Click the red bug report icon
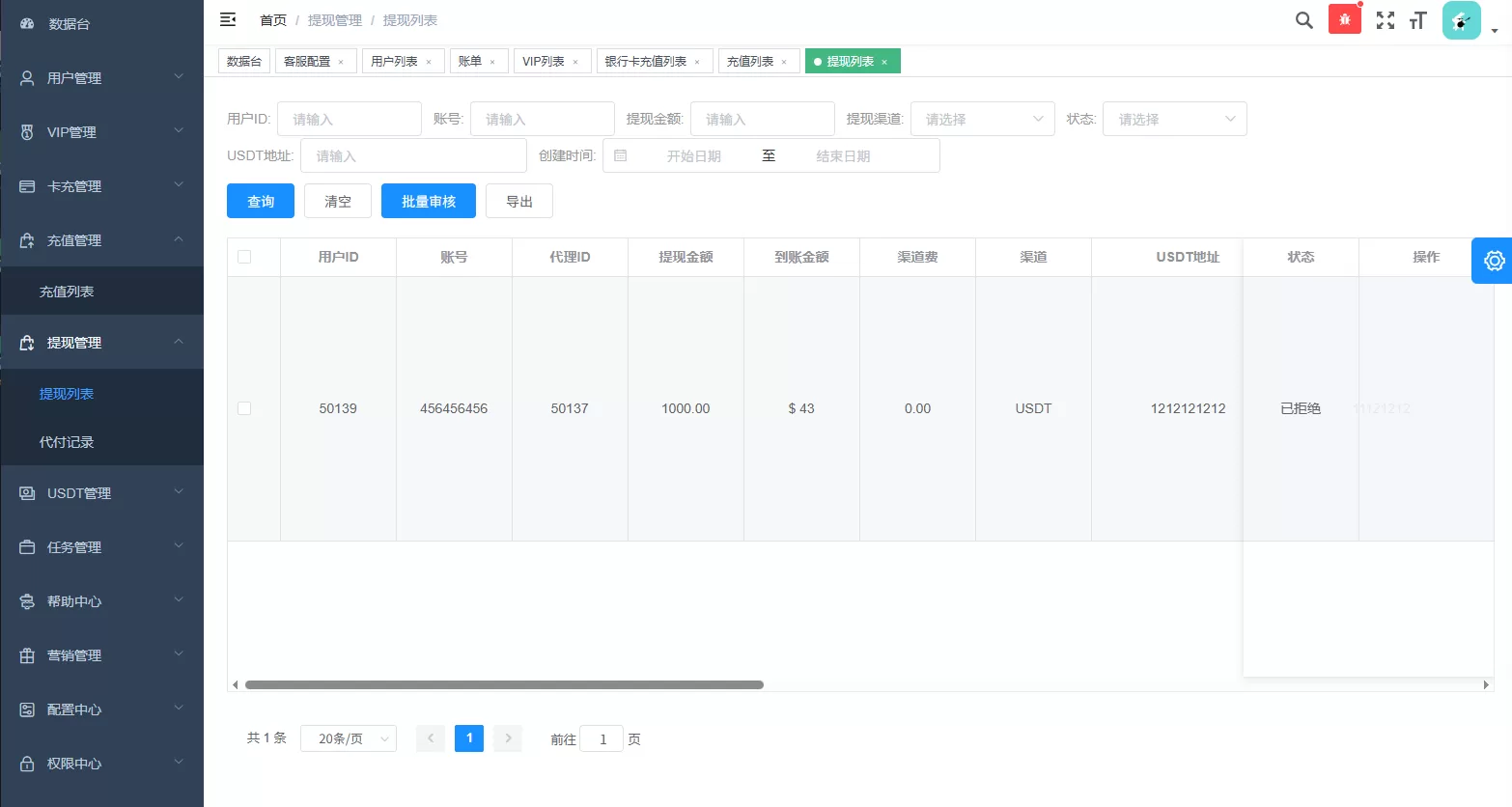This screenshot has height=807, width=1512. point(1344,17)
